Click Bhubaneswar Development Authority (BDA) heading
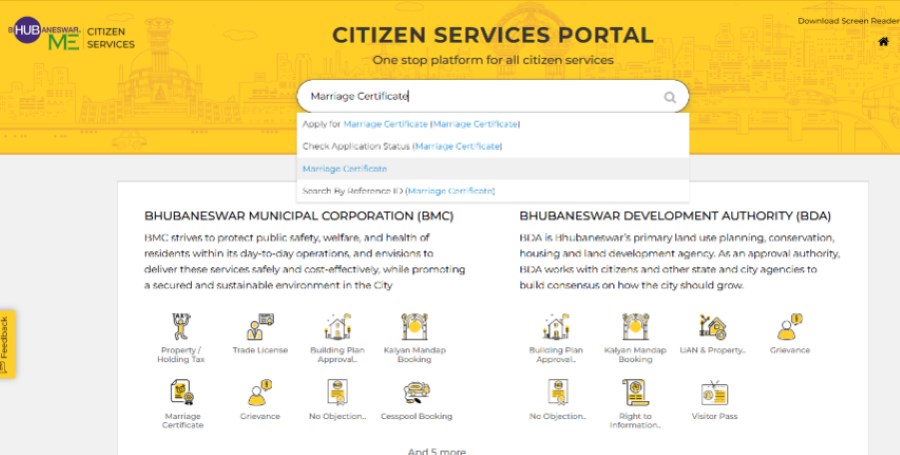Viewport: 900px width, 455px height. point(675,216)
